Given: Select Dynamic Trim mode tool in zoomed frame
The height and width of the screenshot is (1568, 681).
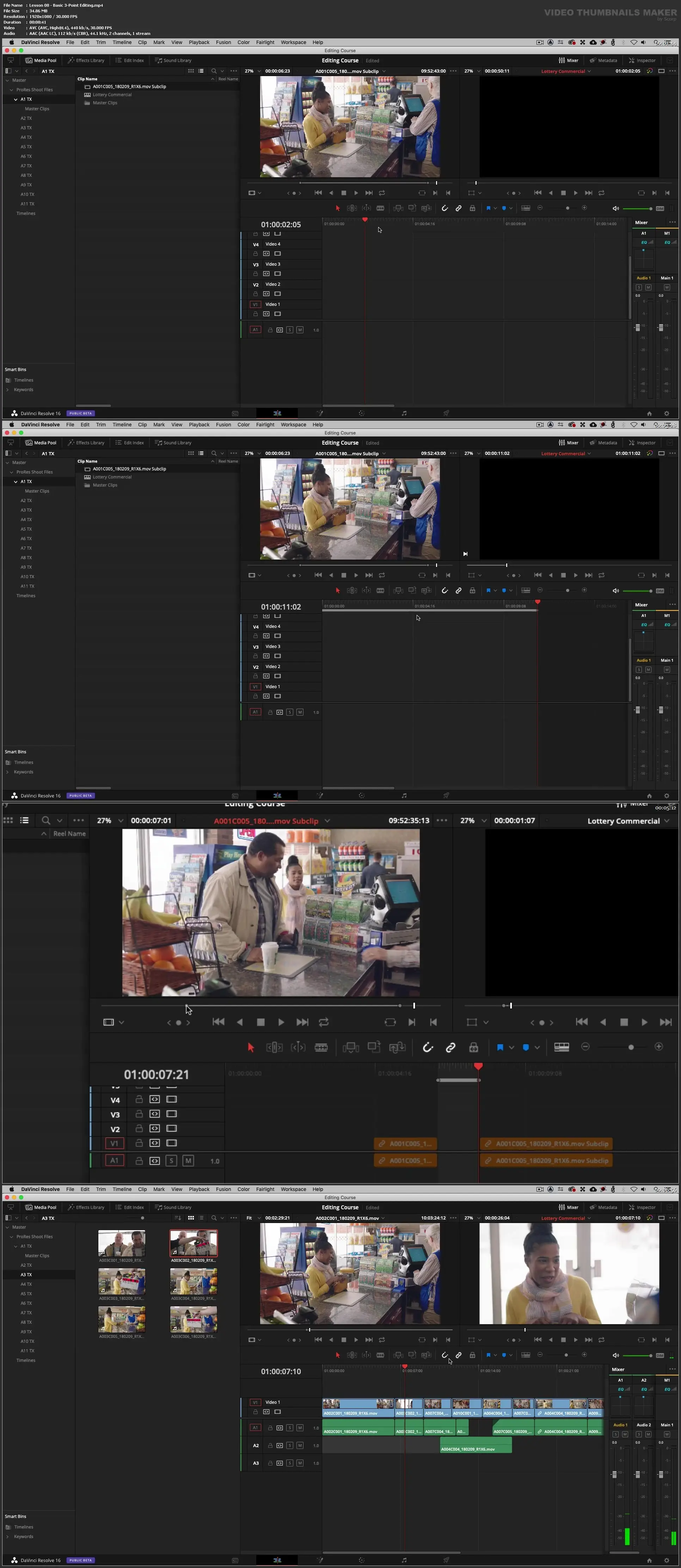Looking at the screenshot, I should point(298,1047).
